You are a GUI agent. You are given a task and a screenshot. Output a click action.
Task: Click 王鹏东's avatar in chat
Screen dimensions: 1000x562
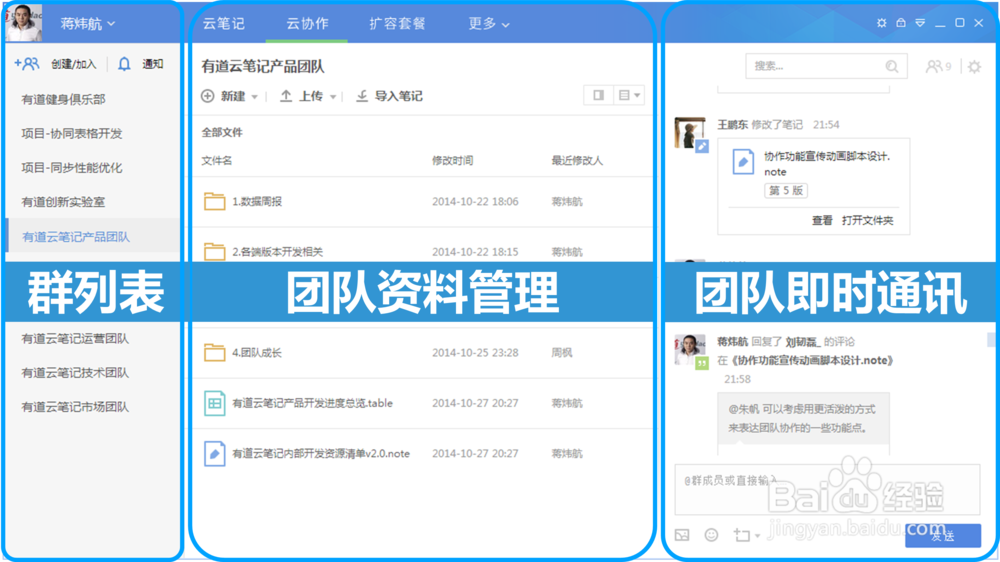click(x=690, y=133)
